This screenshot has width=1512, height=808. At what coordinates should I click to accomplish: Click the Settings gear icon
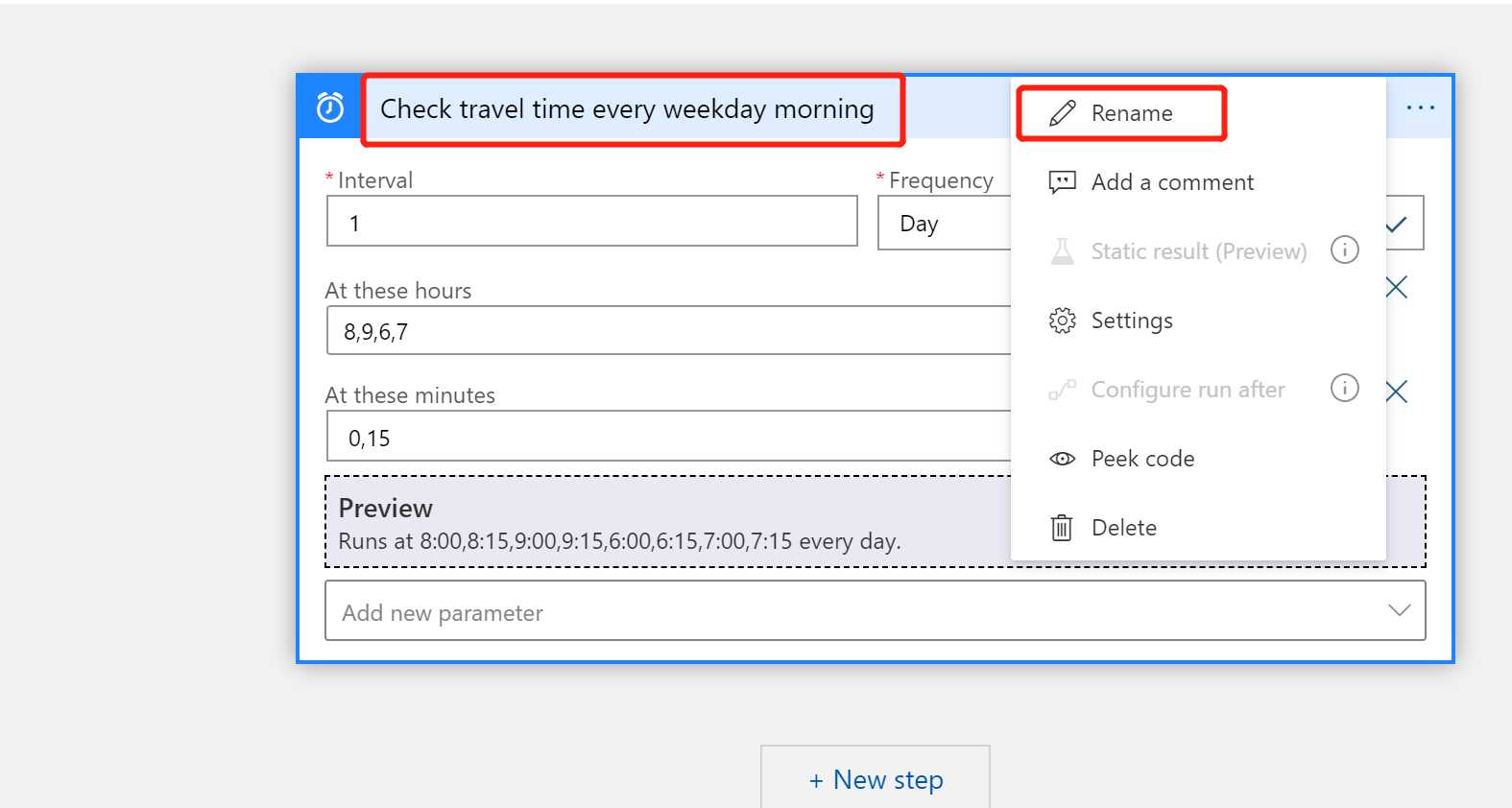pyautogui.click(x=1063, y=321)
